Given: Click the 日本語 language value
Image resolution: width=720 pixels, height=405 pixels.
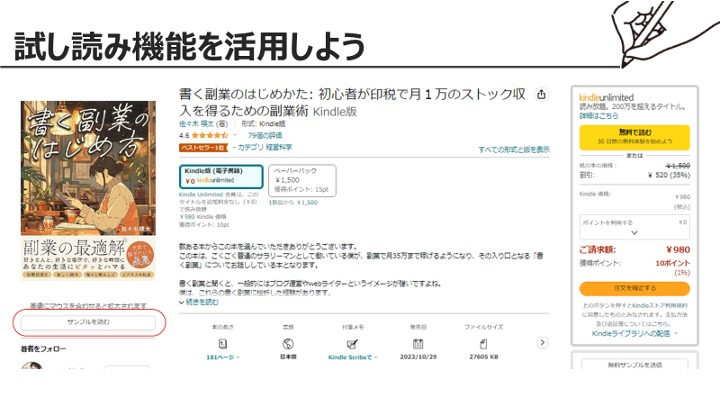Looking at the screenshot, I should 288,357.
